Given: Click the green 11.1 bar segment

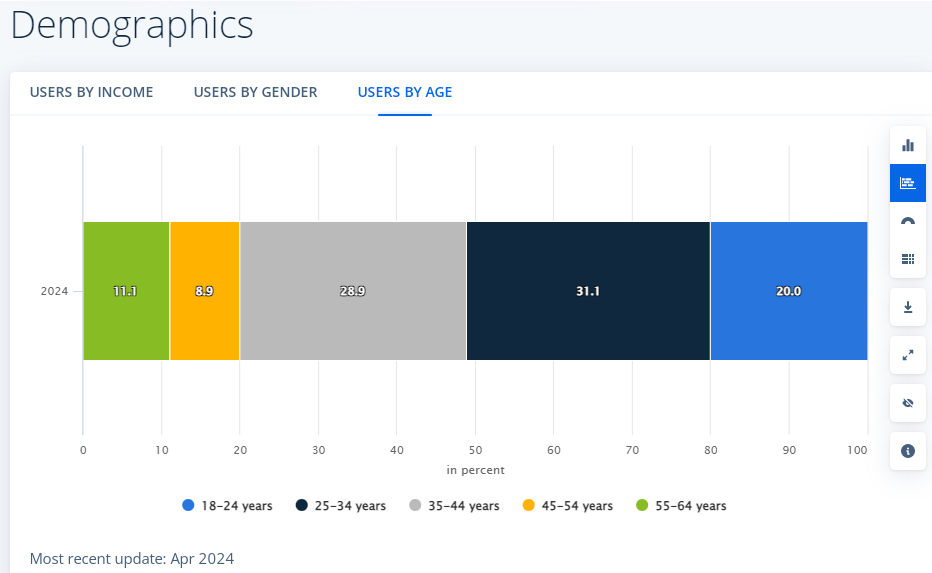Looking at the screenshot, I should [x=126, y=291].
